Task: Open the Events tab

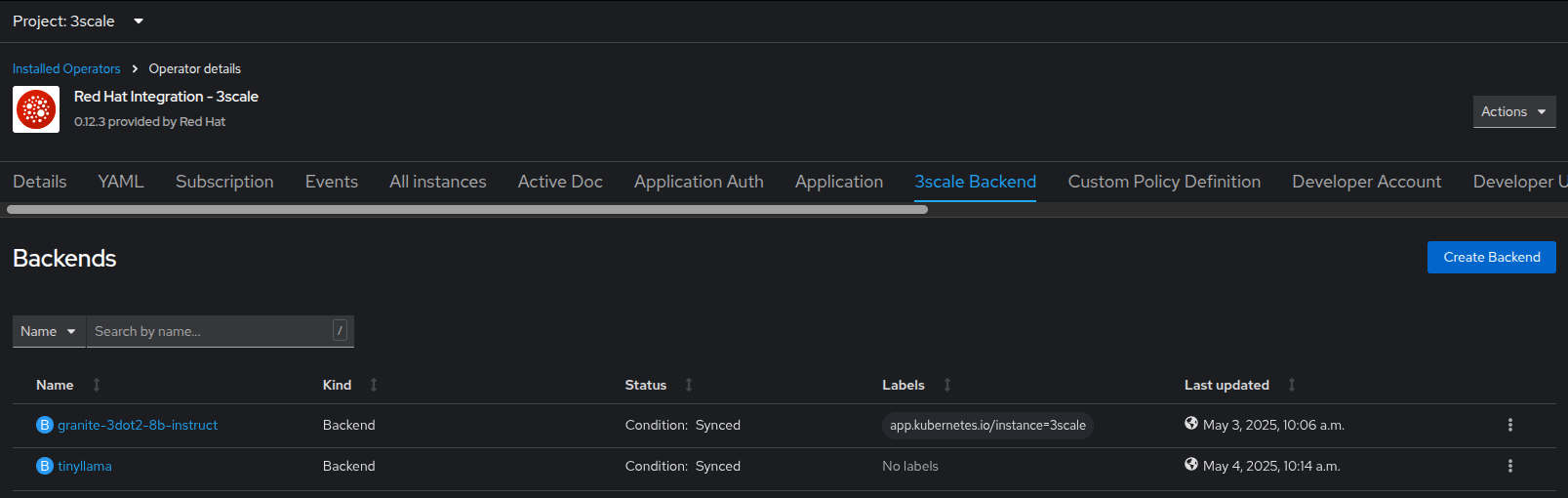Action: click(332, 182)
